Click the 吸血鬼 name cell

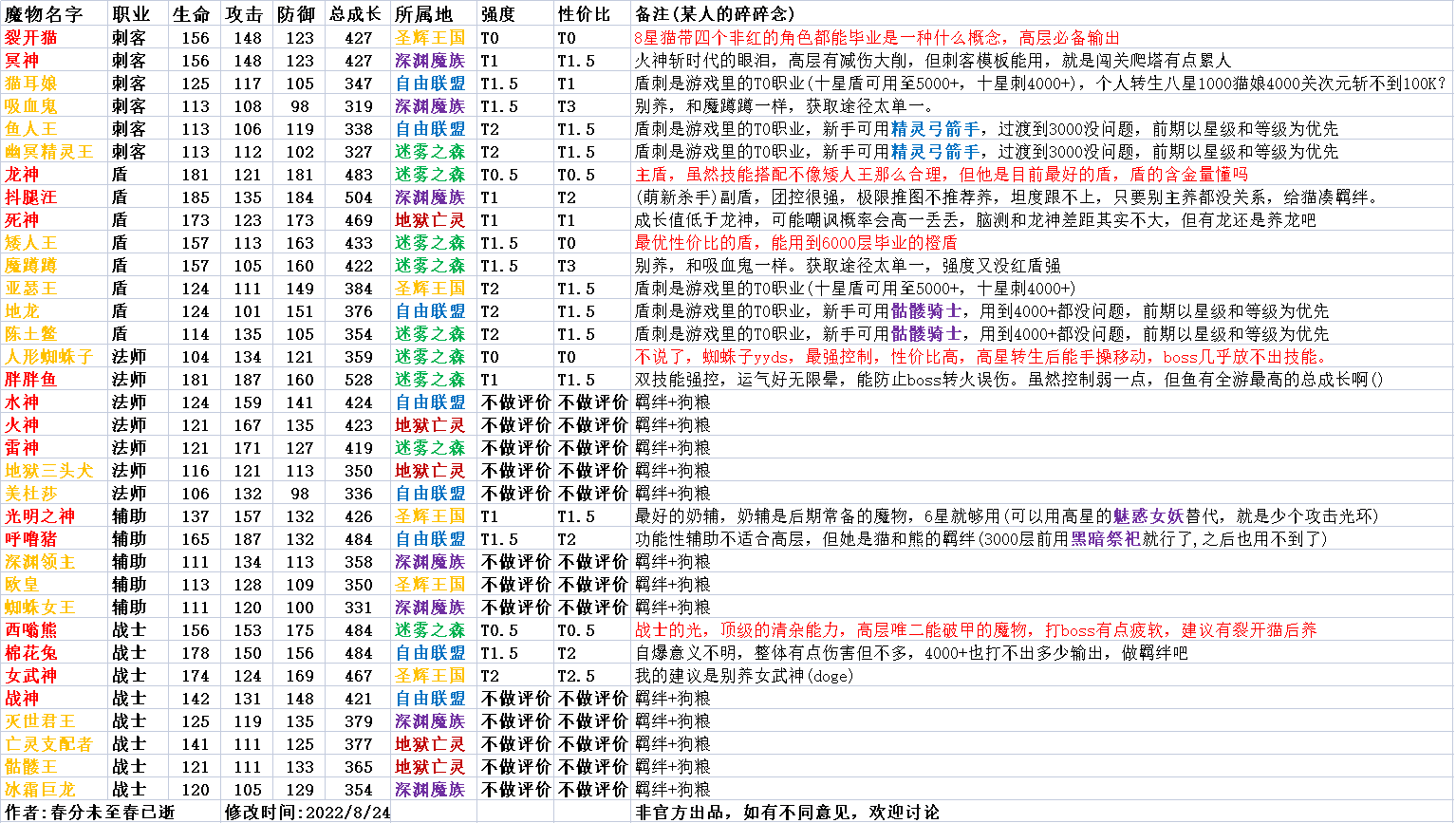tap(31, 106)
